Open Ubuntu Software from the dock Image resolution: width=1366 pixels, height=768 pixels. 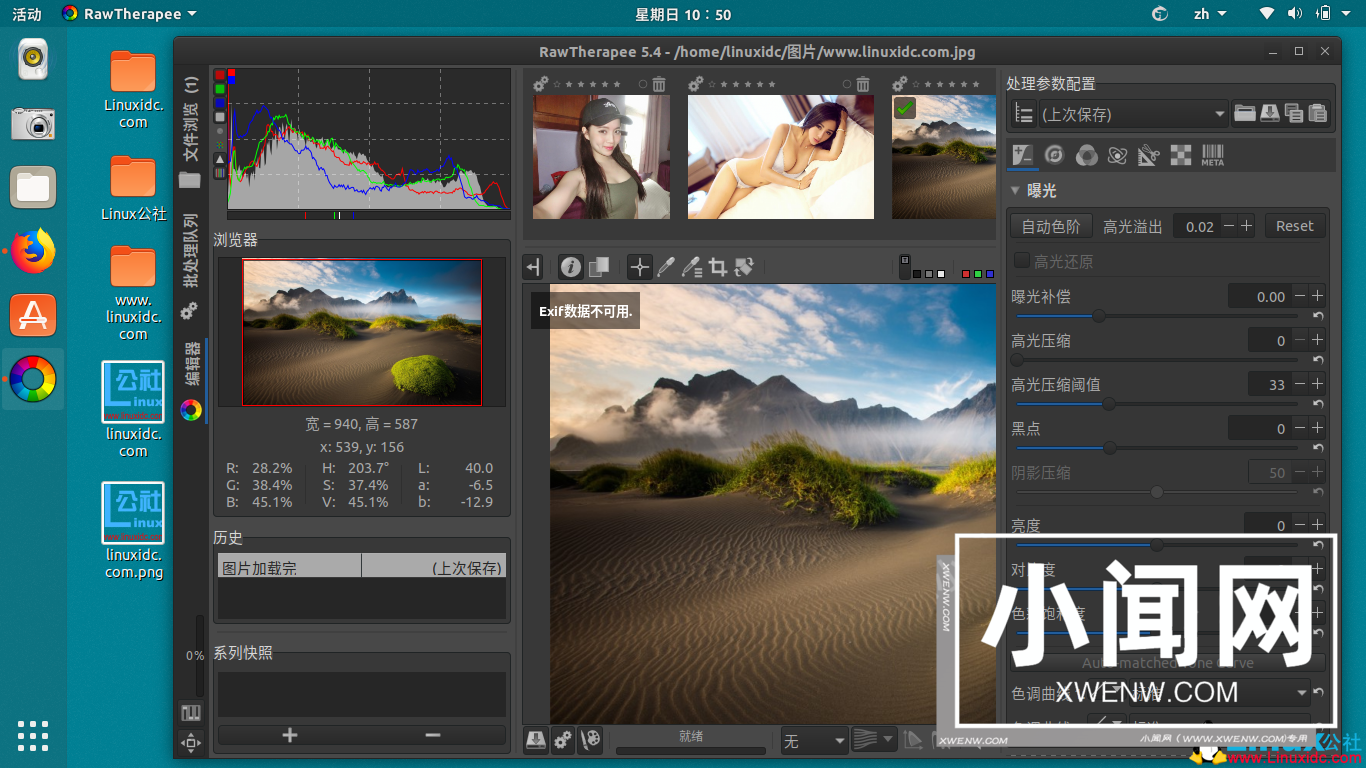coord(33,315)
